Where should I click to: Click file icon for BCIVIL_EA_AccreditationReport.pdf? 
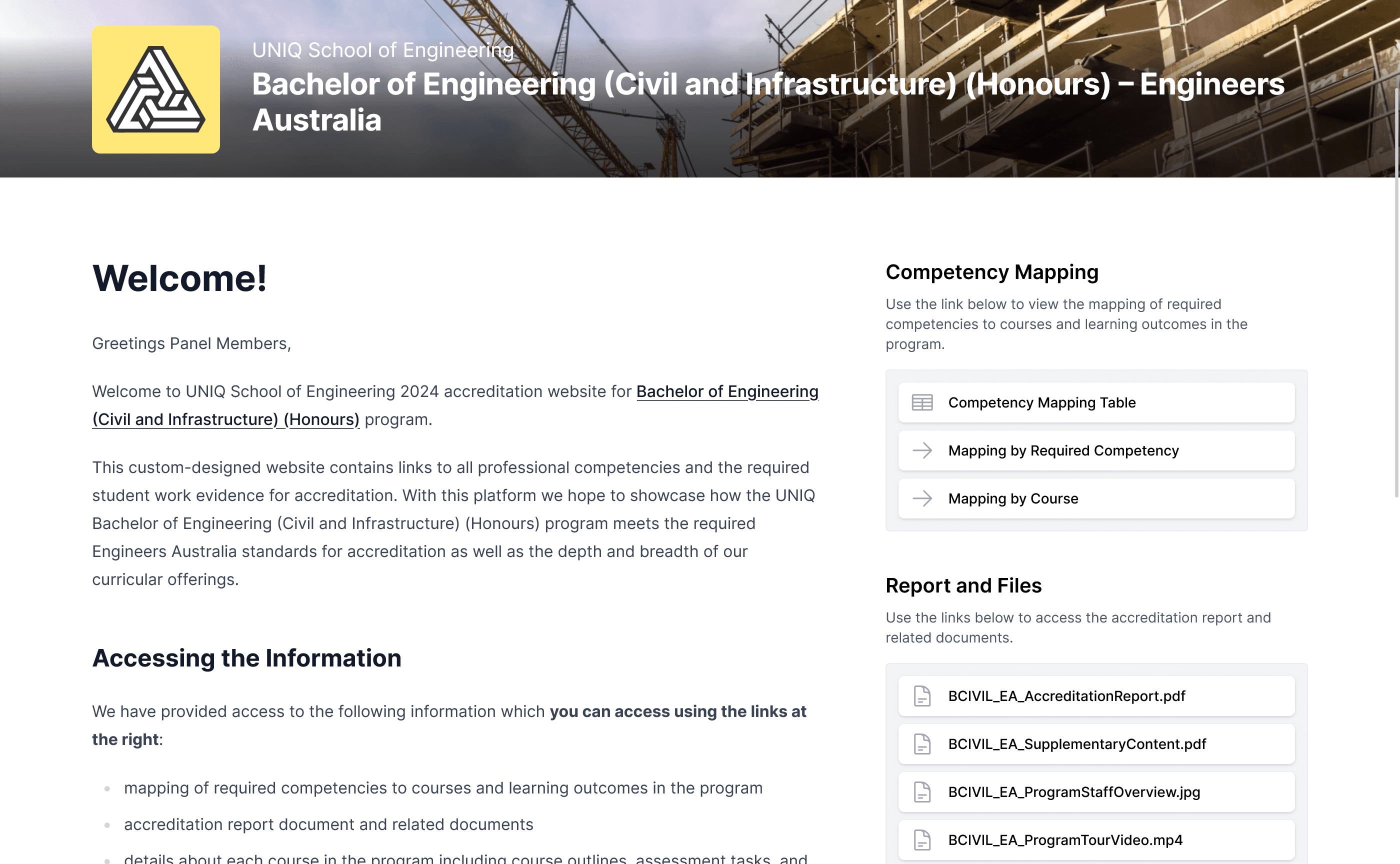921,696
